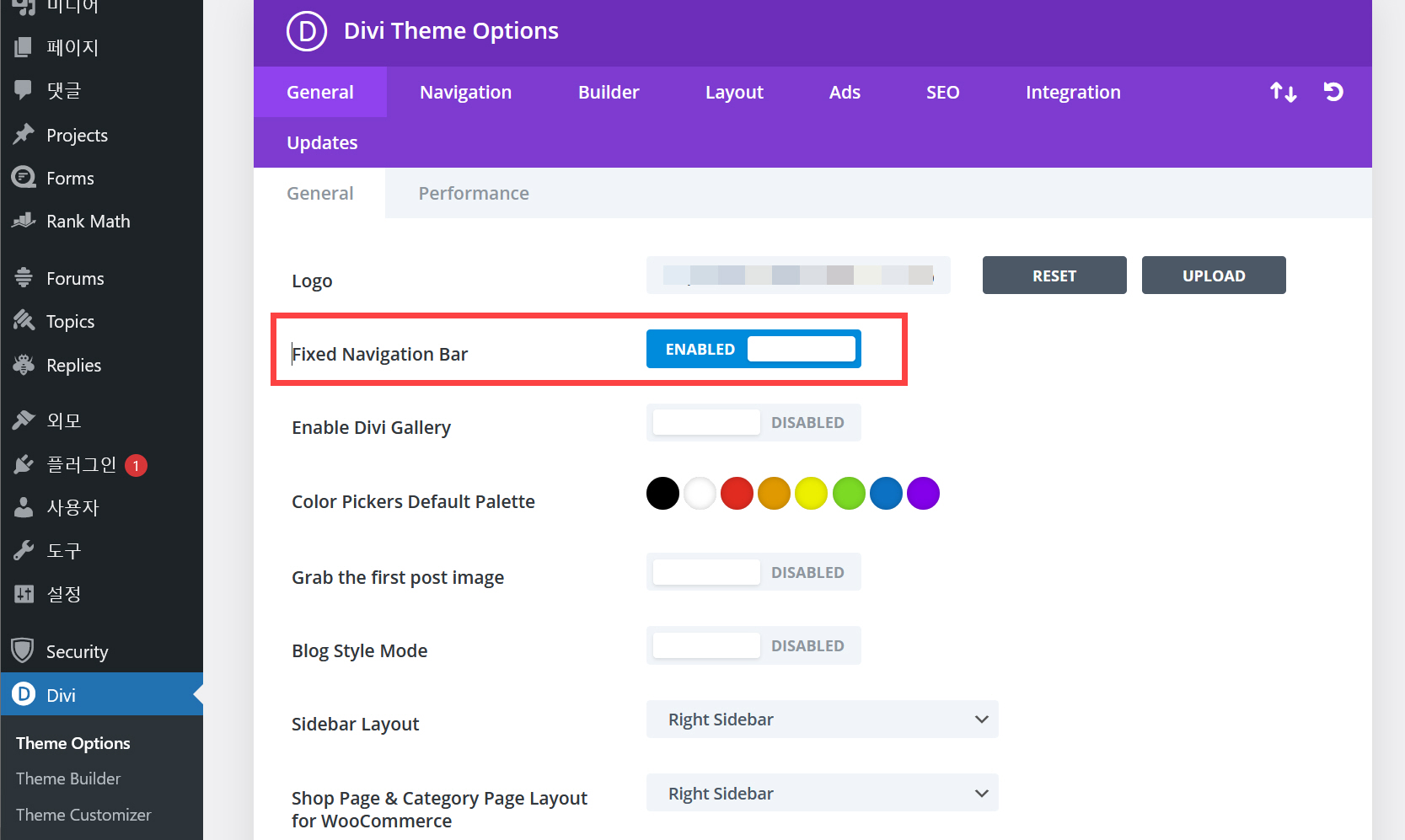Image resolution: width=1405 pixels, height=840 pixels.
Task: Toggle Grab the first post image
Action: (x=753, y=572)
